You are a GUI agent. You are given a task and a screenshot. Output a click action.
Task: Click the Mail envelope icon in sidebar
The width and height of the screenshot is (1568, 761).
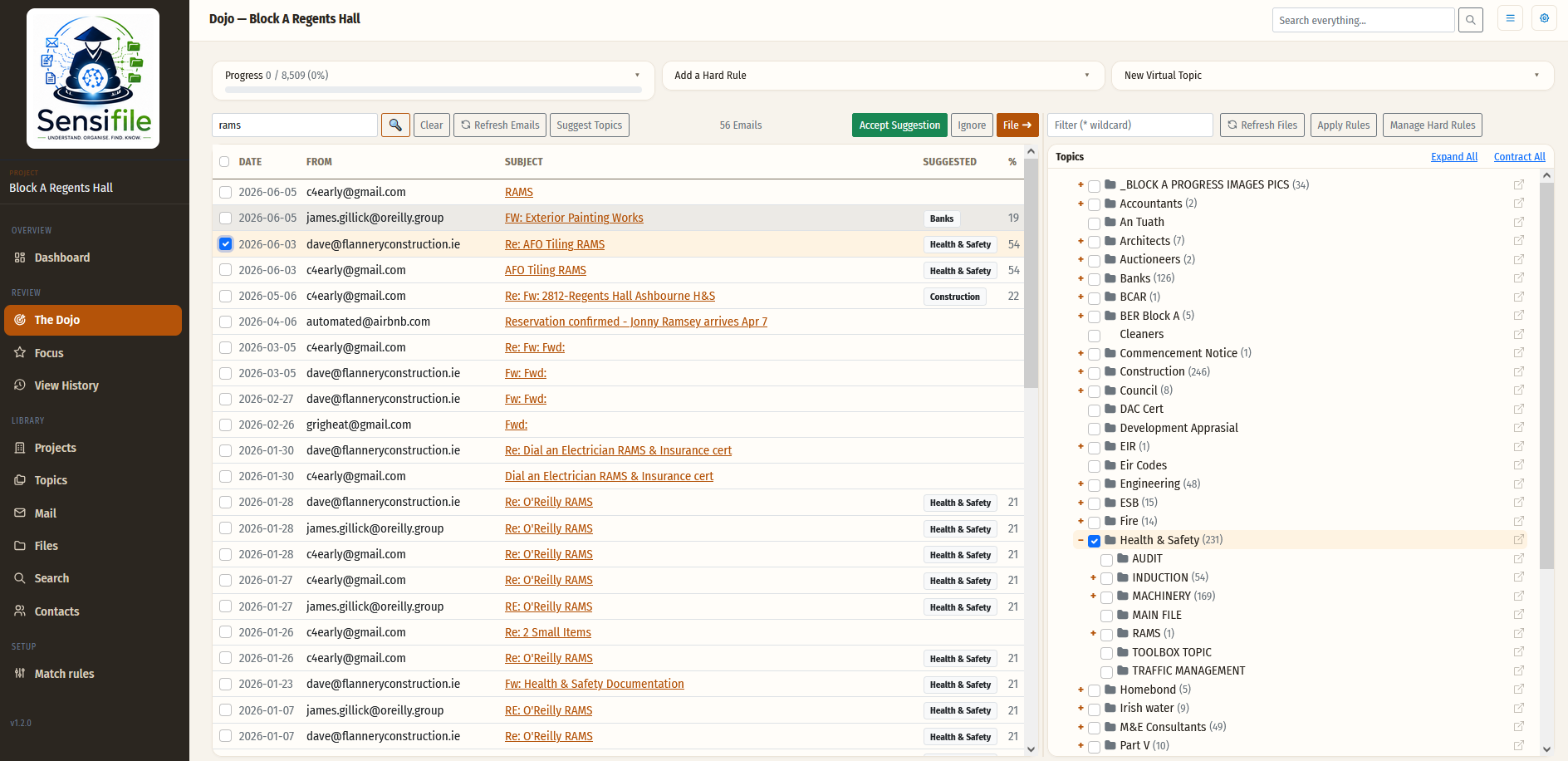tap(20, 513)
